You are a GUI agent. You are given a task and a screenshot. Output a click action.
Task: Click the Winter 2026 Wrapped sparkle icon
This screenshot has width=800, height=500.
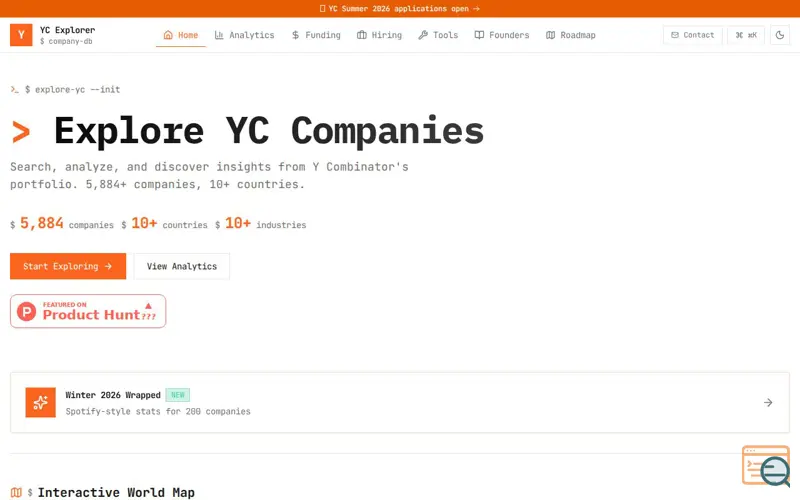40,403
